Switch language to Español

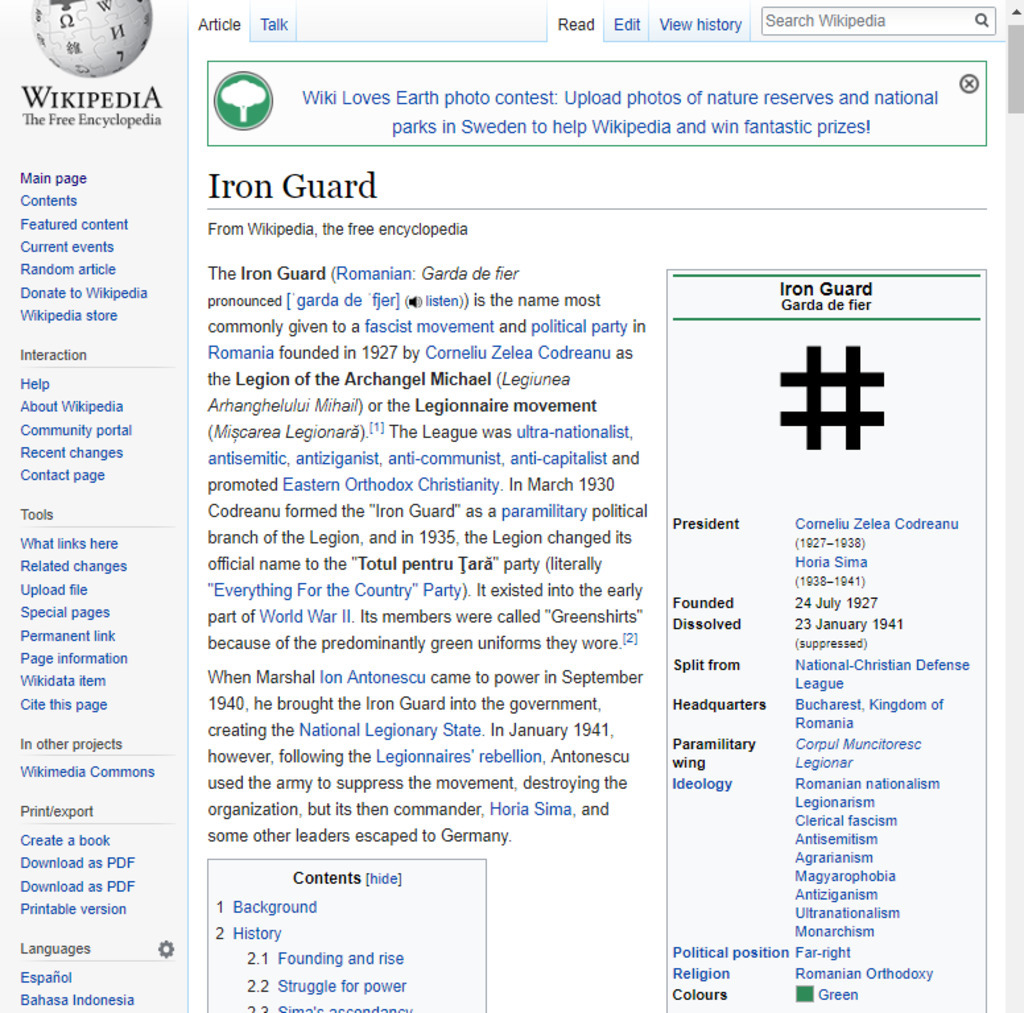(46, 977)
